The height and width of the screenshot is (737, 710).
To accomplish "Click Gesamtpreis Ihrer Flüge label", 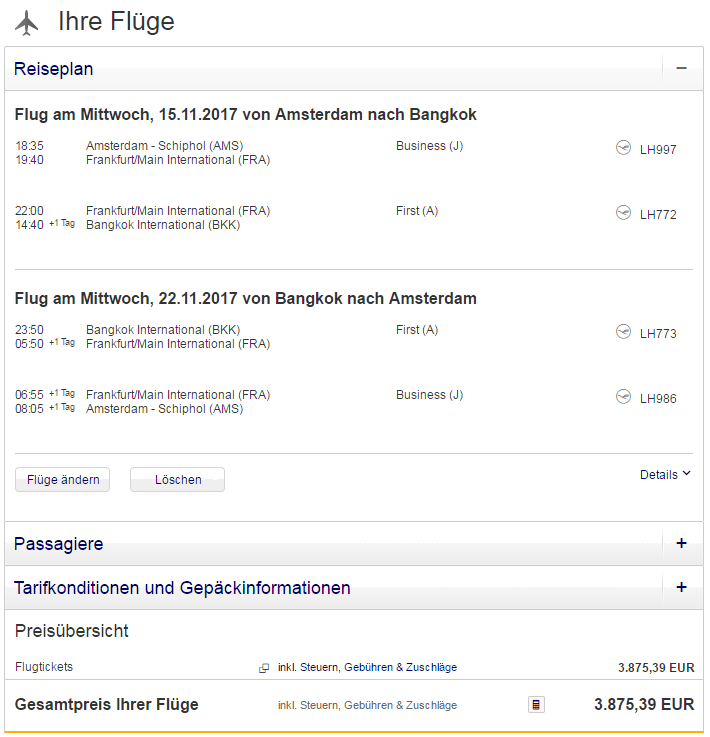I will [x=107, y=705].
